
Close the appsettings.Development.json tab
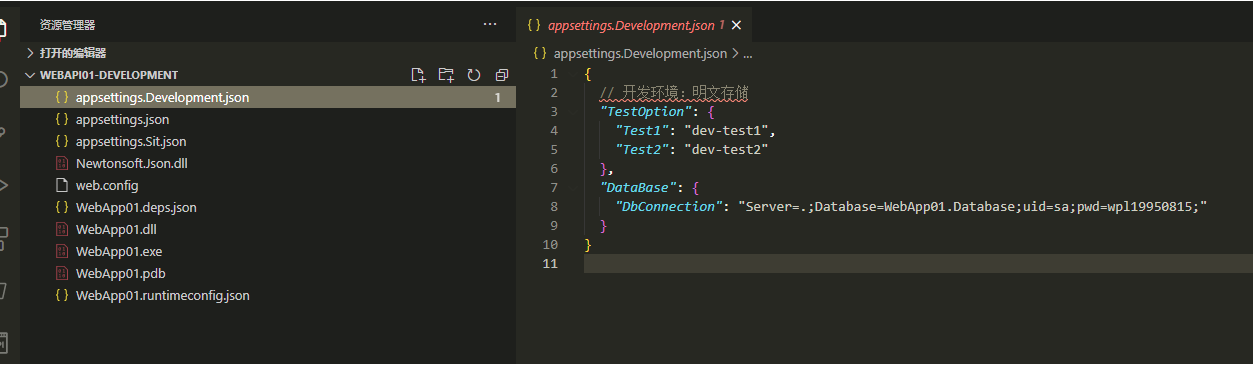pyautogui.click(x=737, y=25)
